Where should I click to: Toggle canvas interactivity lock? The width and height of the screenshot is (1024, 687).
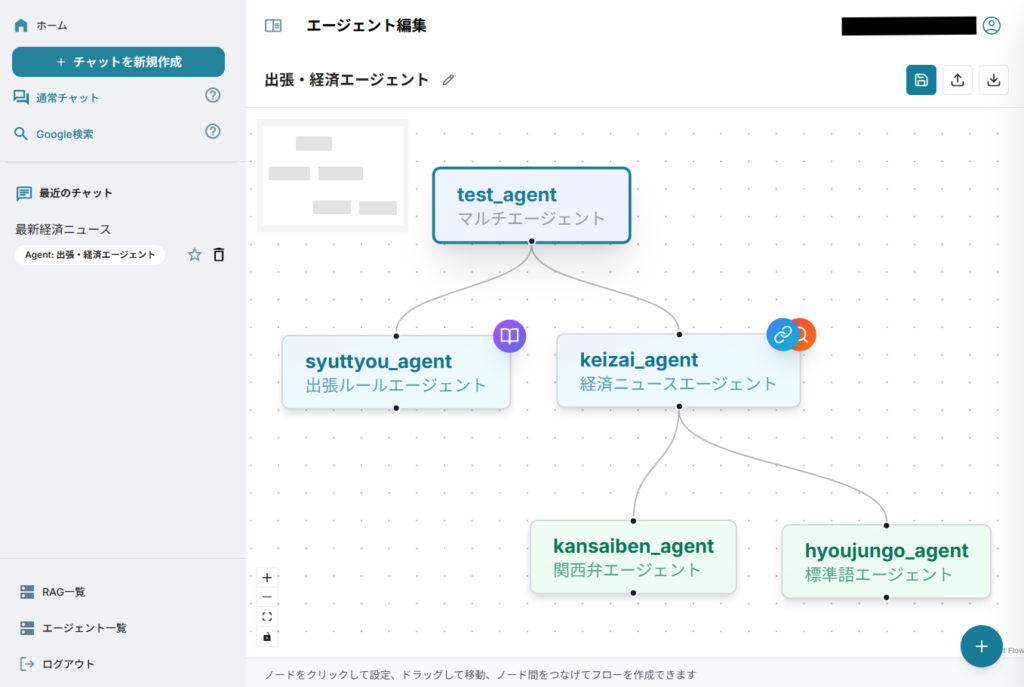pos(267,636)
